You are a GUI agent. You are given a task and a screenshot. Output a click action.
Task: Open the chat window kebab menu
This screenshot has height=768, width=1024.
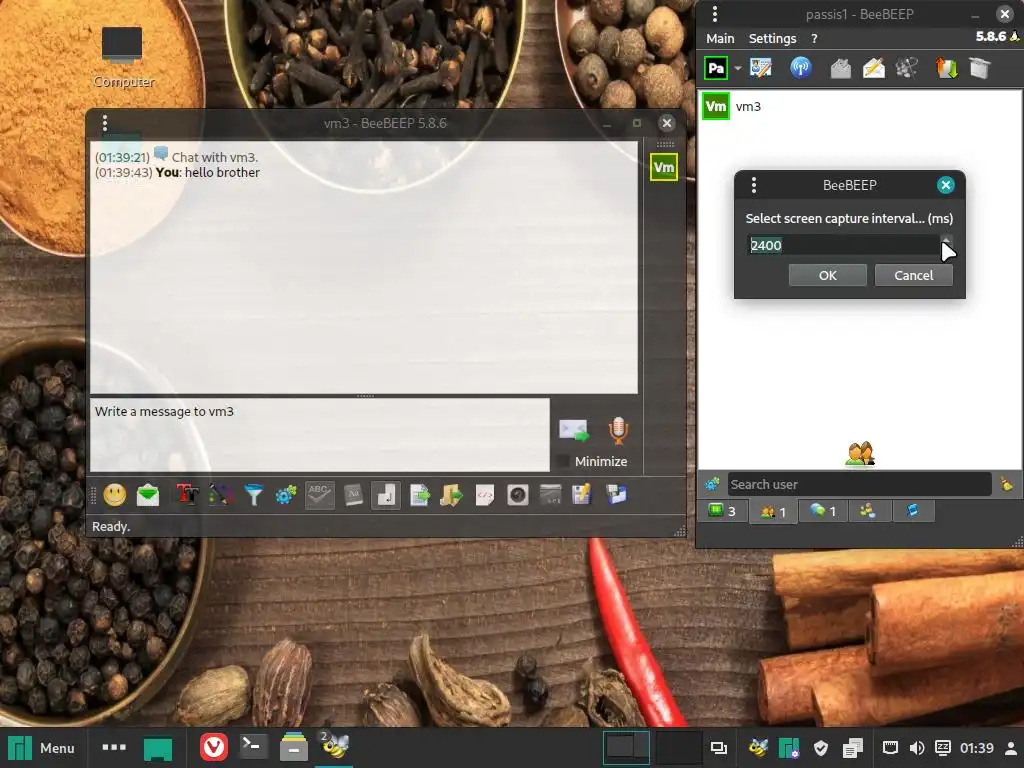[x=104, y=123]
